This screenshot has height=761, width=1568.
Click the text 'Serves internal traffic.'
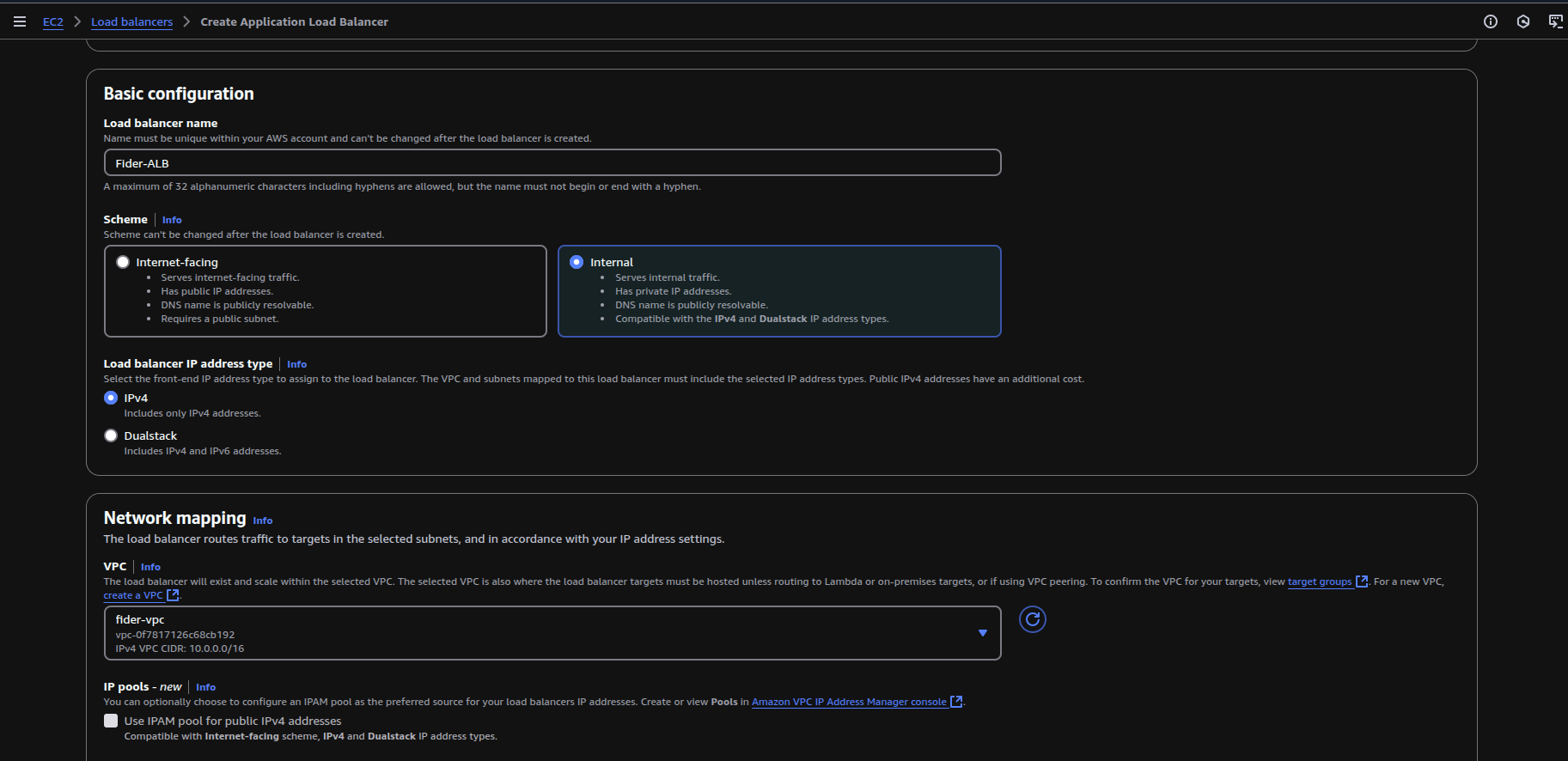tap(668, 277)
